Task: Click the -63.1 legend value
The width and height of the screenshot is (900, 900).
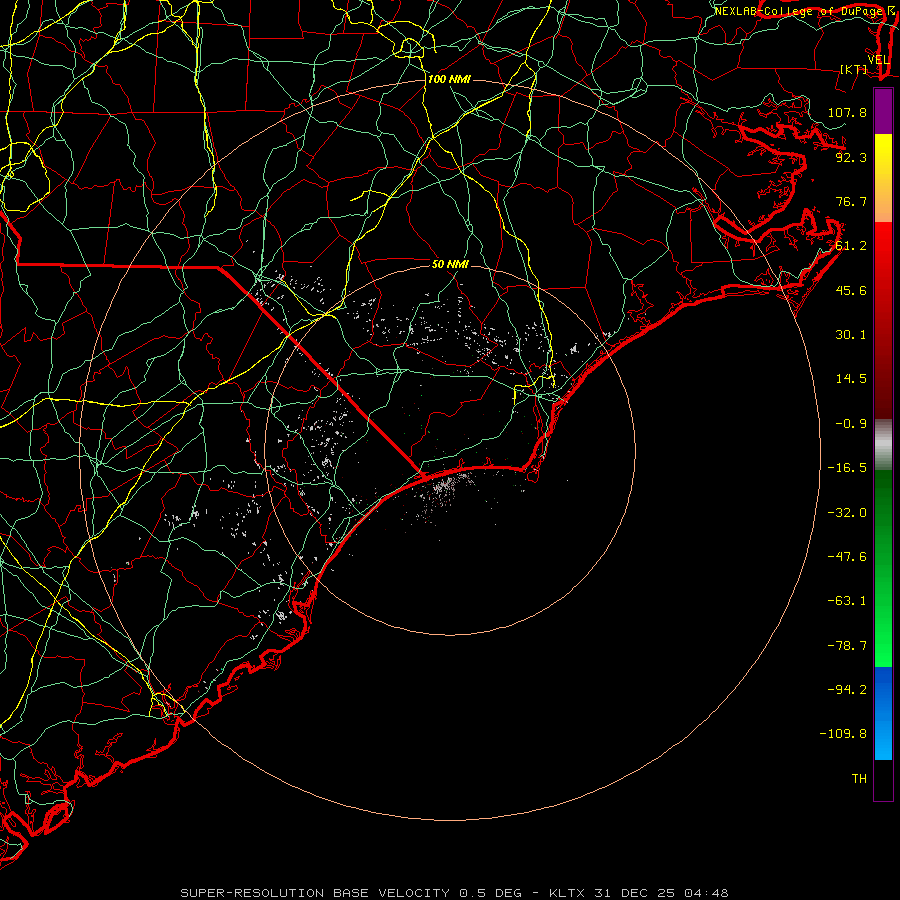Action: [847, 601]
